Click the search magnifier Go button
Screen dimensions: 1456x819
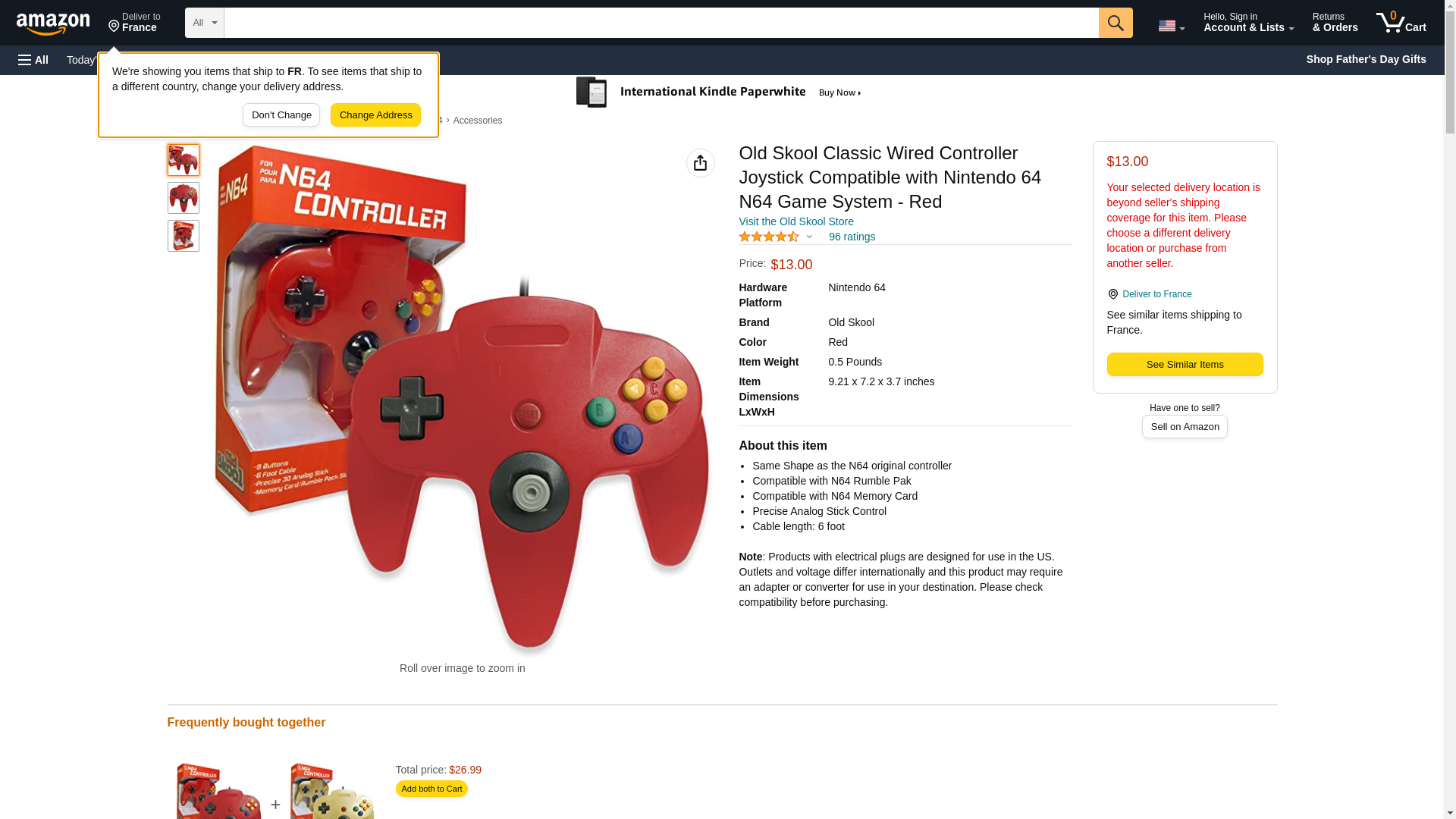tap(1115, 23)
